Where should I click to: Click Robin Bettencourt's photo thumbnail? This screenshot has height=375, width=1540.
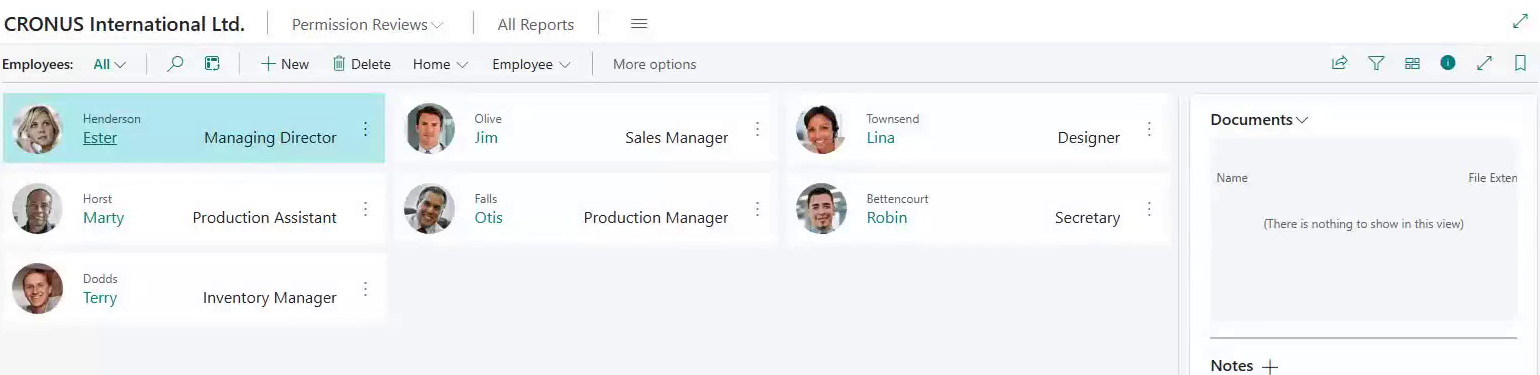(x=822, y=208)
